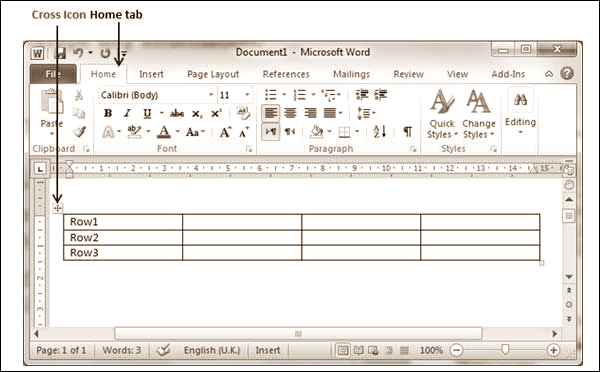Click the Zoom In plus button
This screenshot has height=372, width=600.
coord(553,350)
